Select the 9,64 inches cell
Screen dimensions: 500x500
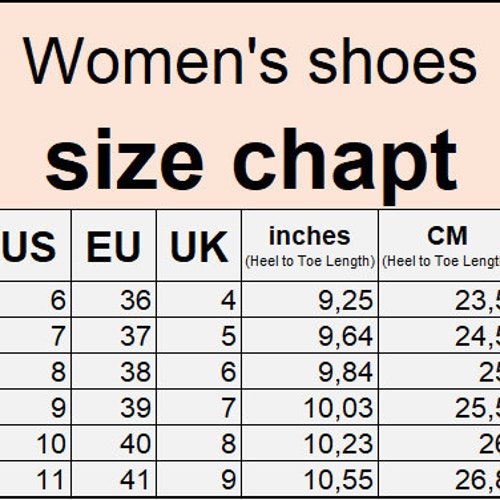[310, 336]
